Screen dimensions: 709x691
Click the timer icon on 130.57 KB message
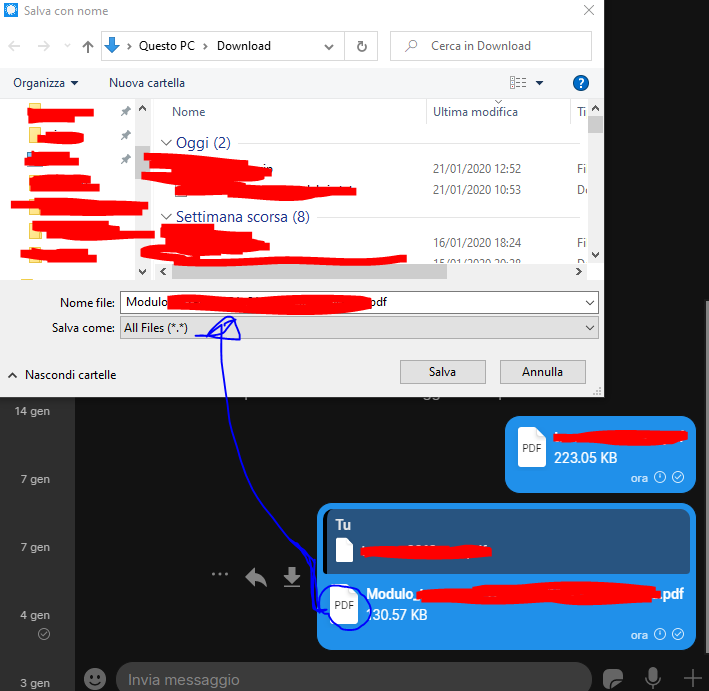[660, 634]
